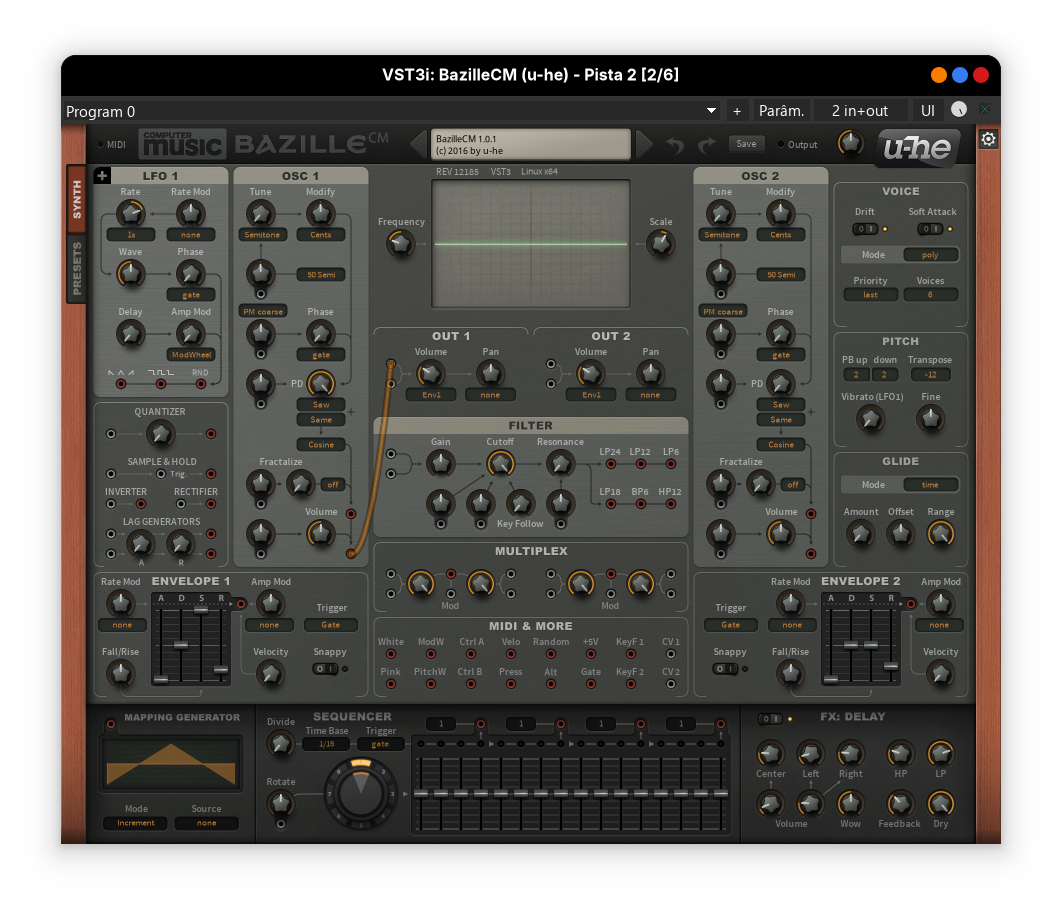This screenshot has width=1062, height=911.
Task: Click the Envelope 1 Decay slider
Action: [181, 645]
